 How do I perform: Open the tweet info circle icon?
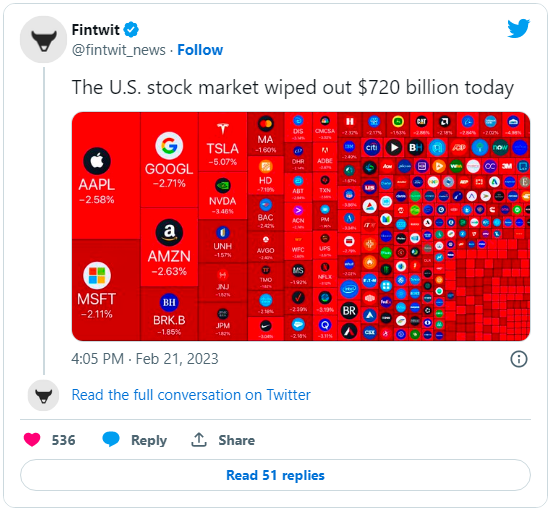(x=519, y=359)
